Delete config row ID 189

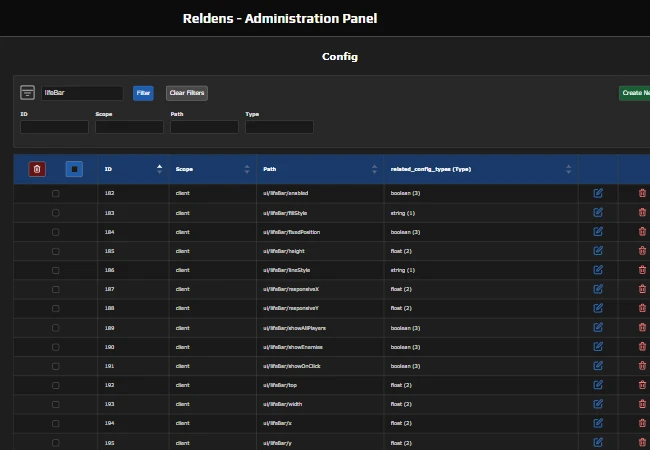(642, 327)
